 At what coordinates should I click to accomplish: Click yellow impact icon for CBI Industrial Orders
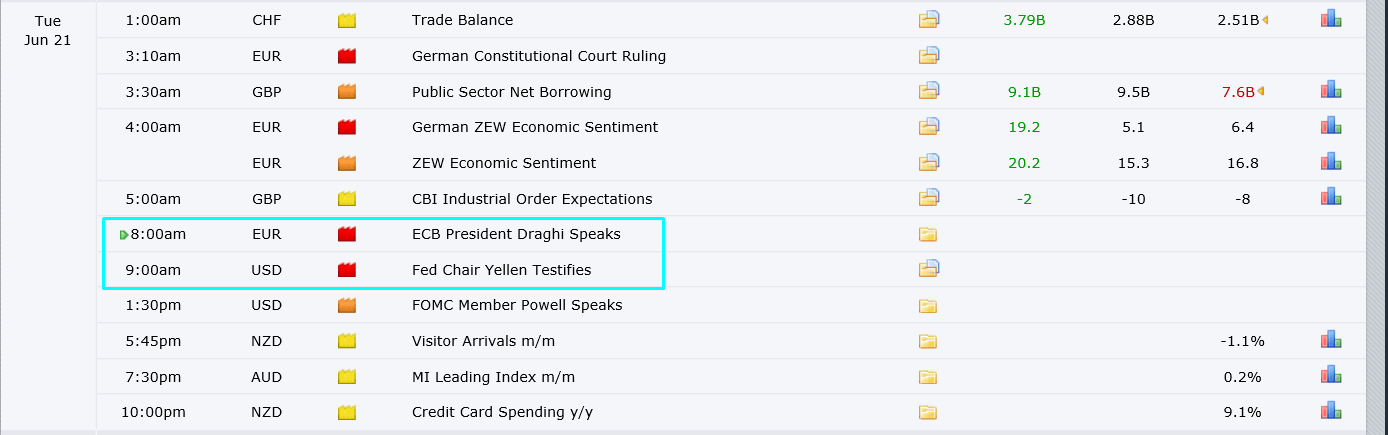tap(347, 199)
